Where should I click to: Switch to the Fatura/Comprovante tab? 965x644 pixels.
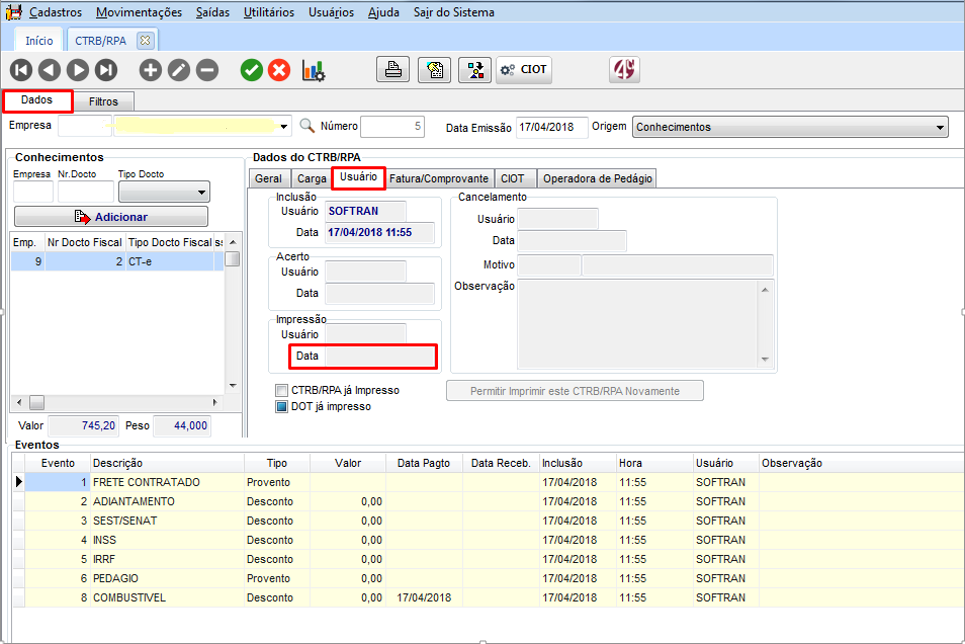coord(440,178)
